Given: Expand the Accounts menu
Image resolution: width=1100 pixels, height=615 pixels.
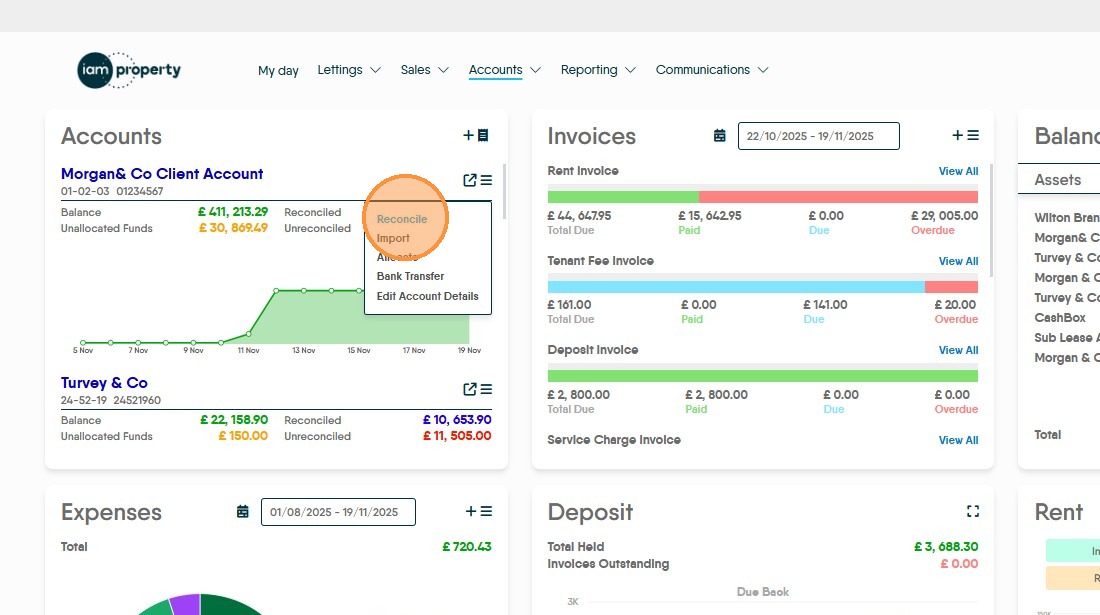Looking at the screenshot, I should pos(504,70).
